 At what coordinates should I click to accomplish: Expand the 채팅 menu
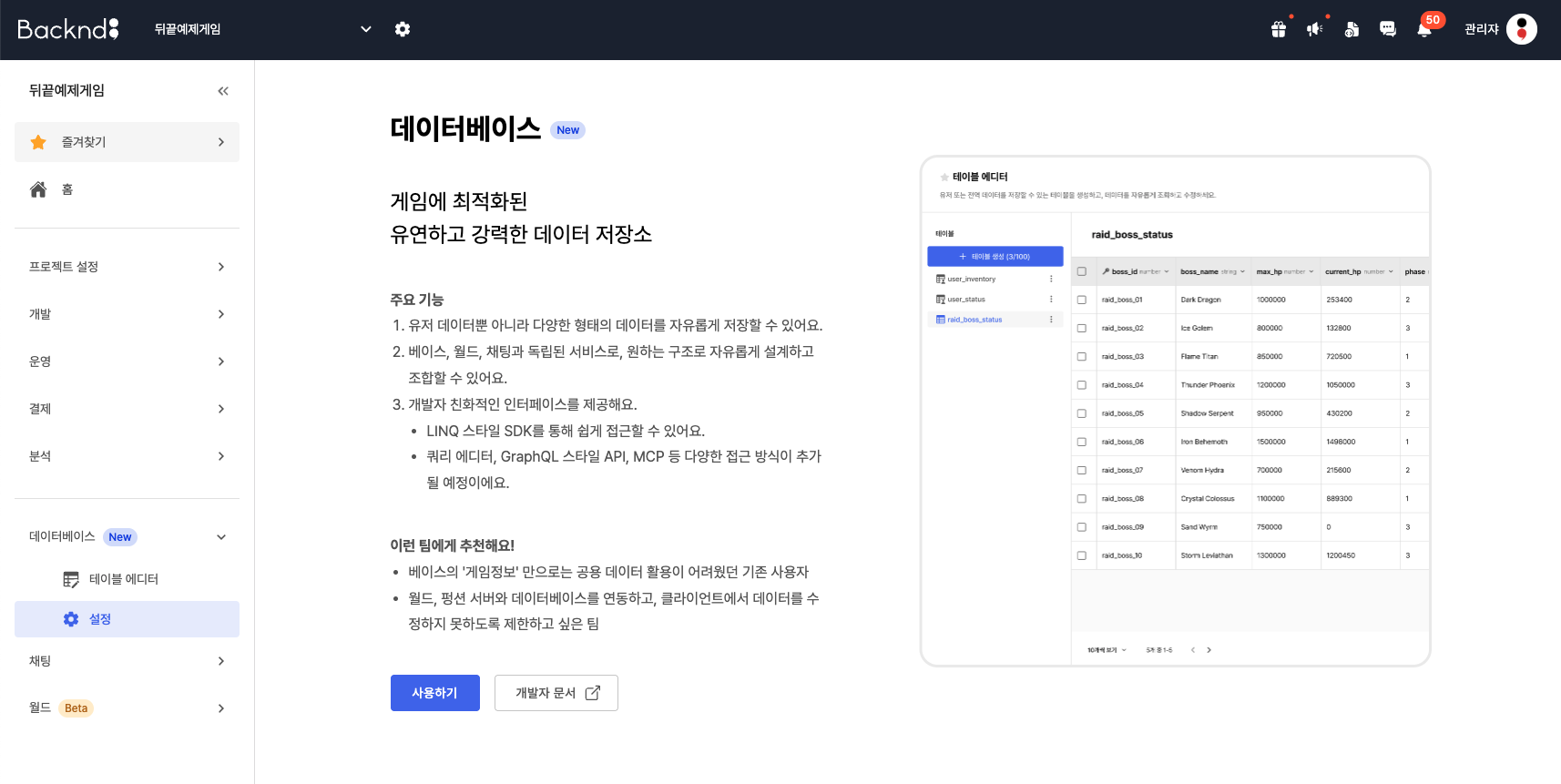click(127, 661)
